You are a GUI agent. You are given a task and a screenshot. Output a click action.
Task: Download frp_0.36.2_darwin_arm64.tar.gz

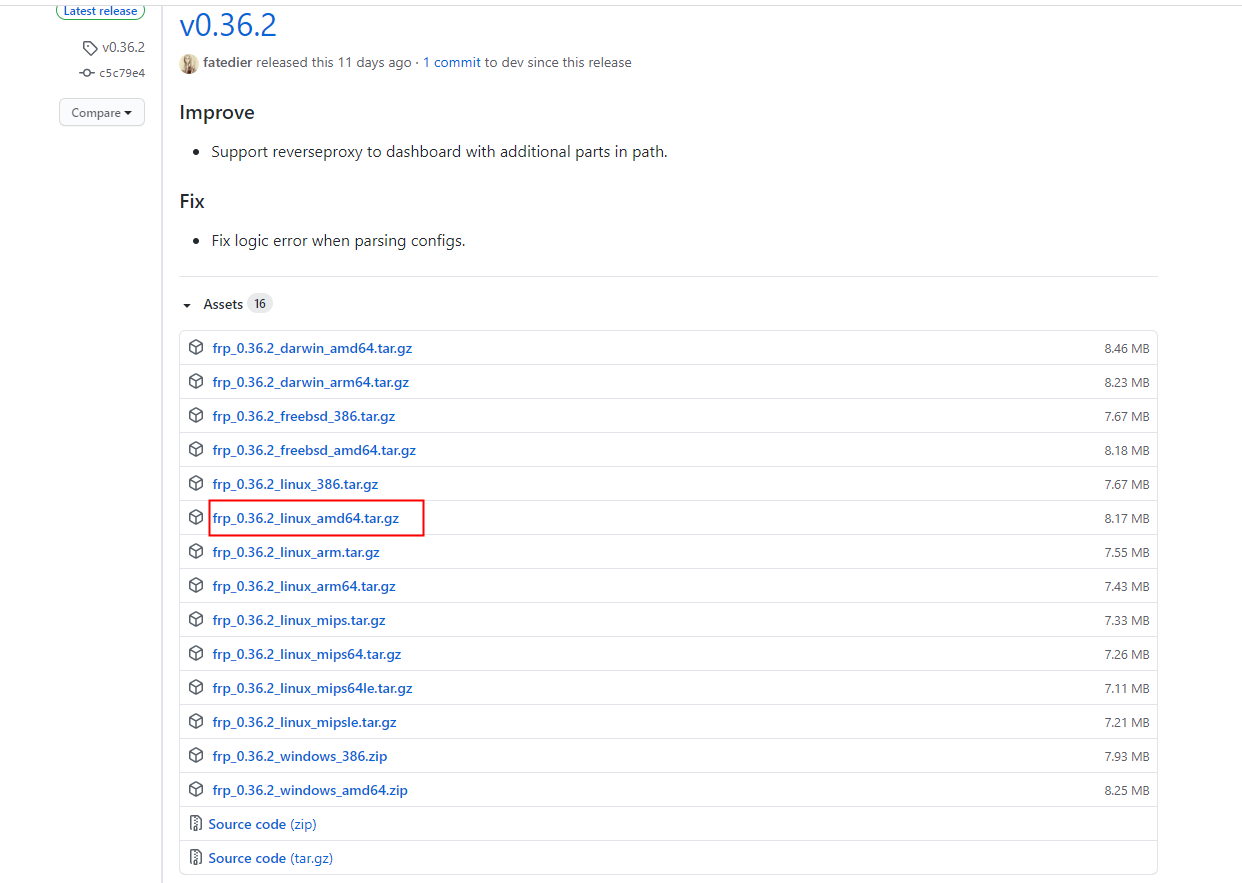pyautogui.click(x=311, y=383)
